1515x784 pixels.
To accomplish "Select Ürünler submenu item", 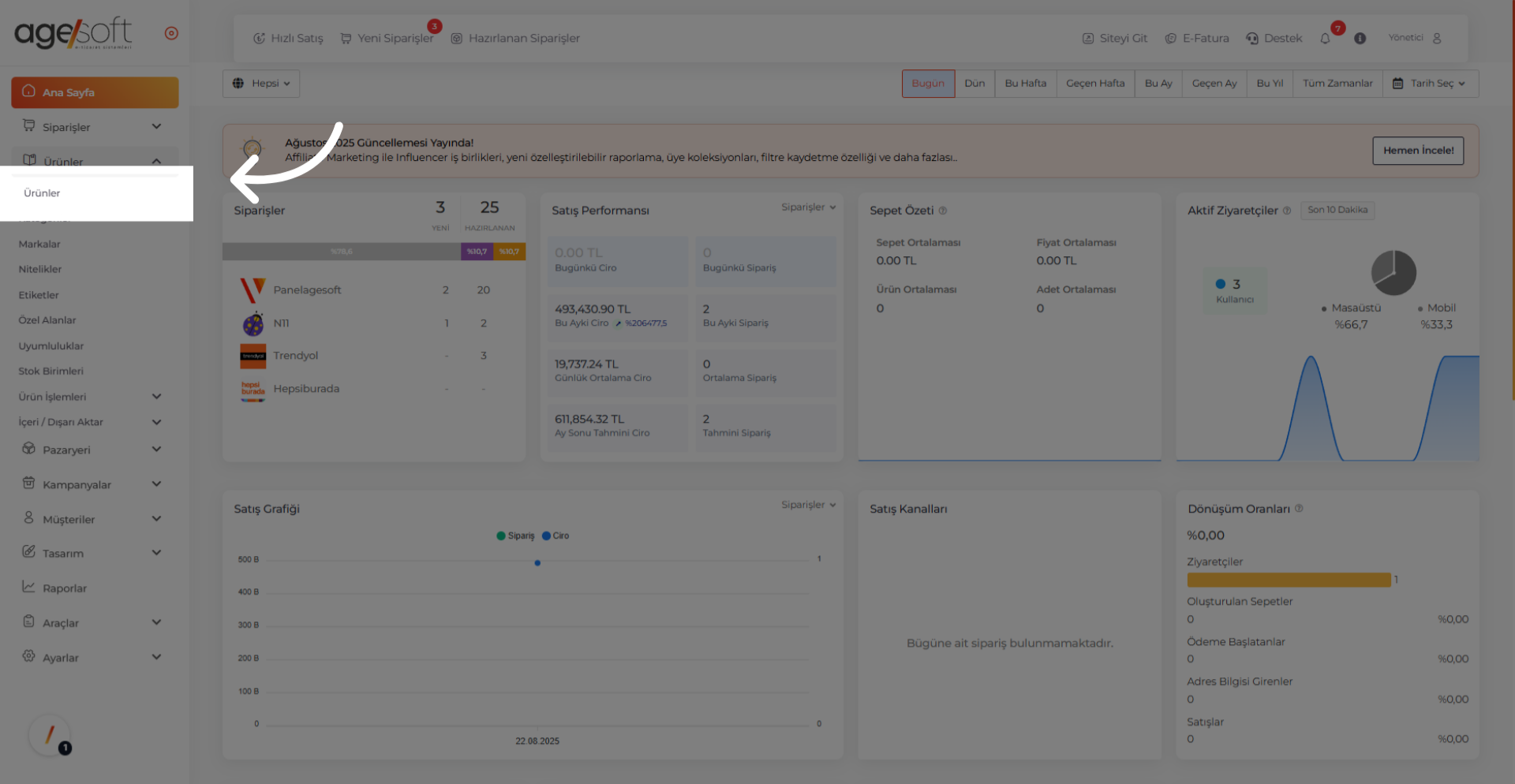I will [42, 193].
